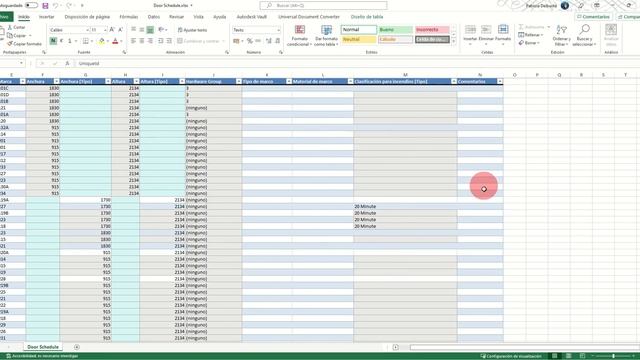Click Copiar formato (format painter)
Image resolution: width=640 pixels, height=360 pixels.
[24, 44]
